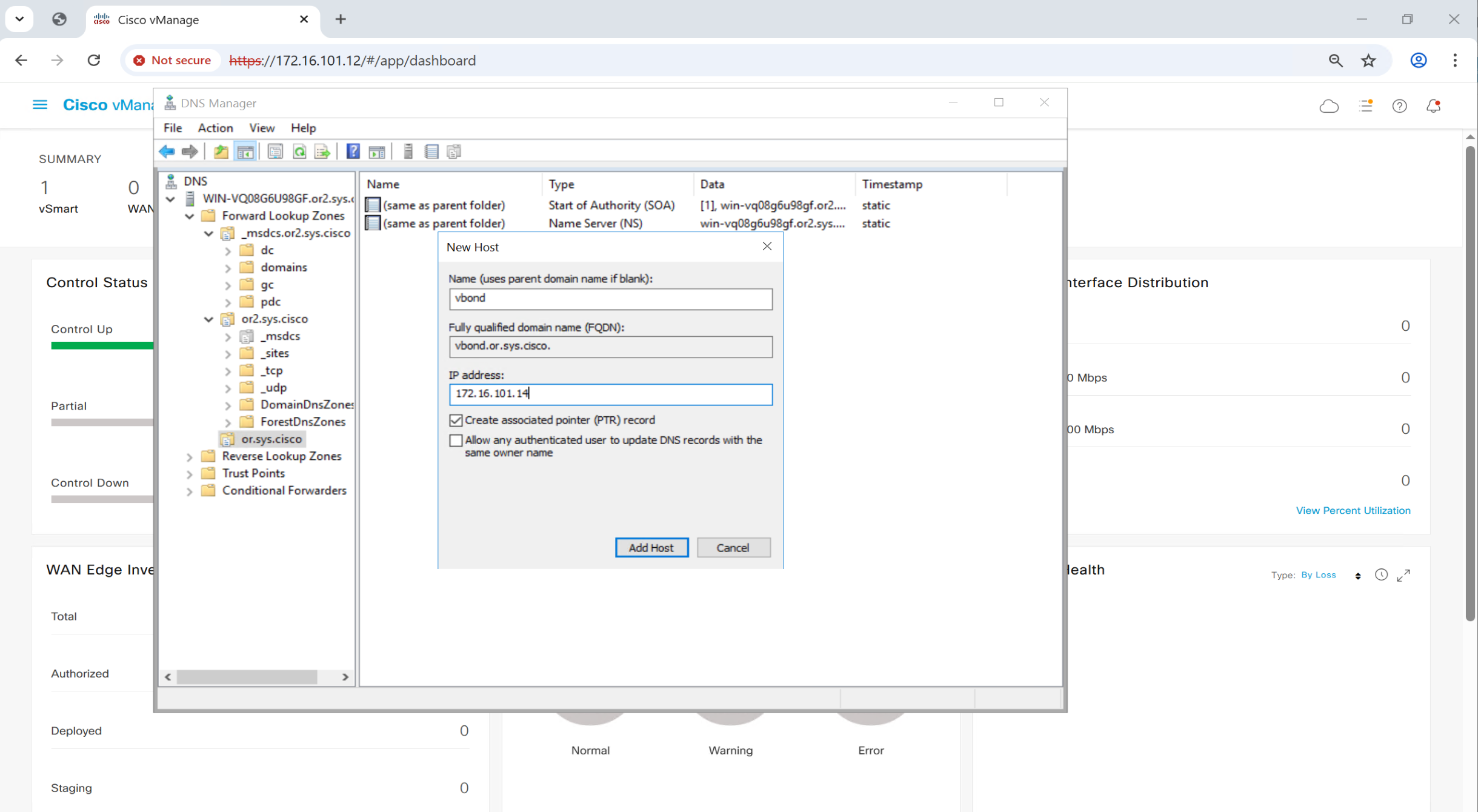Open the Action menu
This screenshot has width=1478, height=812.
(215, 128)
